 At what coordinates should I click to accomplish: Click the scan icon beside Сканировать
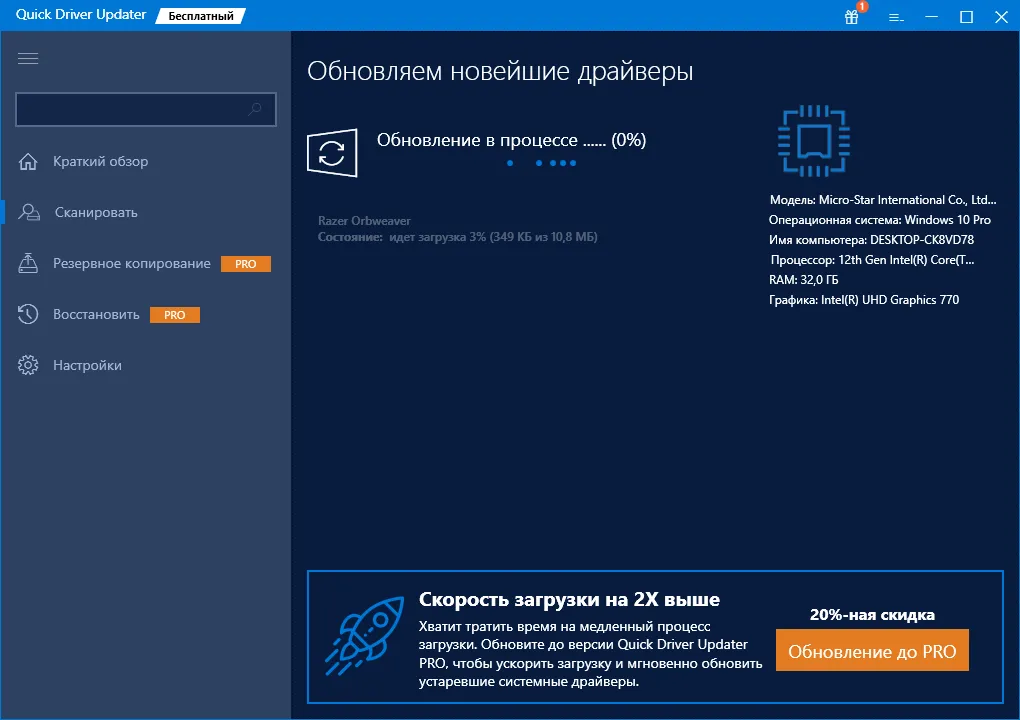29,212
